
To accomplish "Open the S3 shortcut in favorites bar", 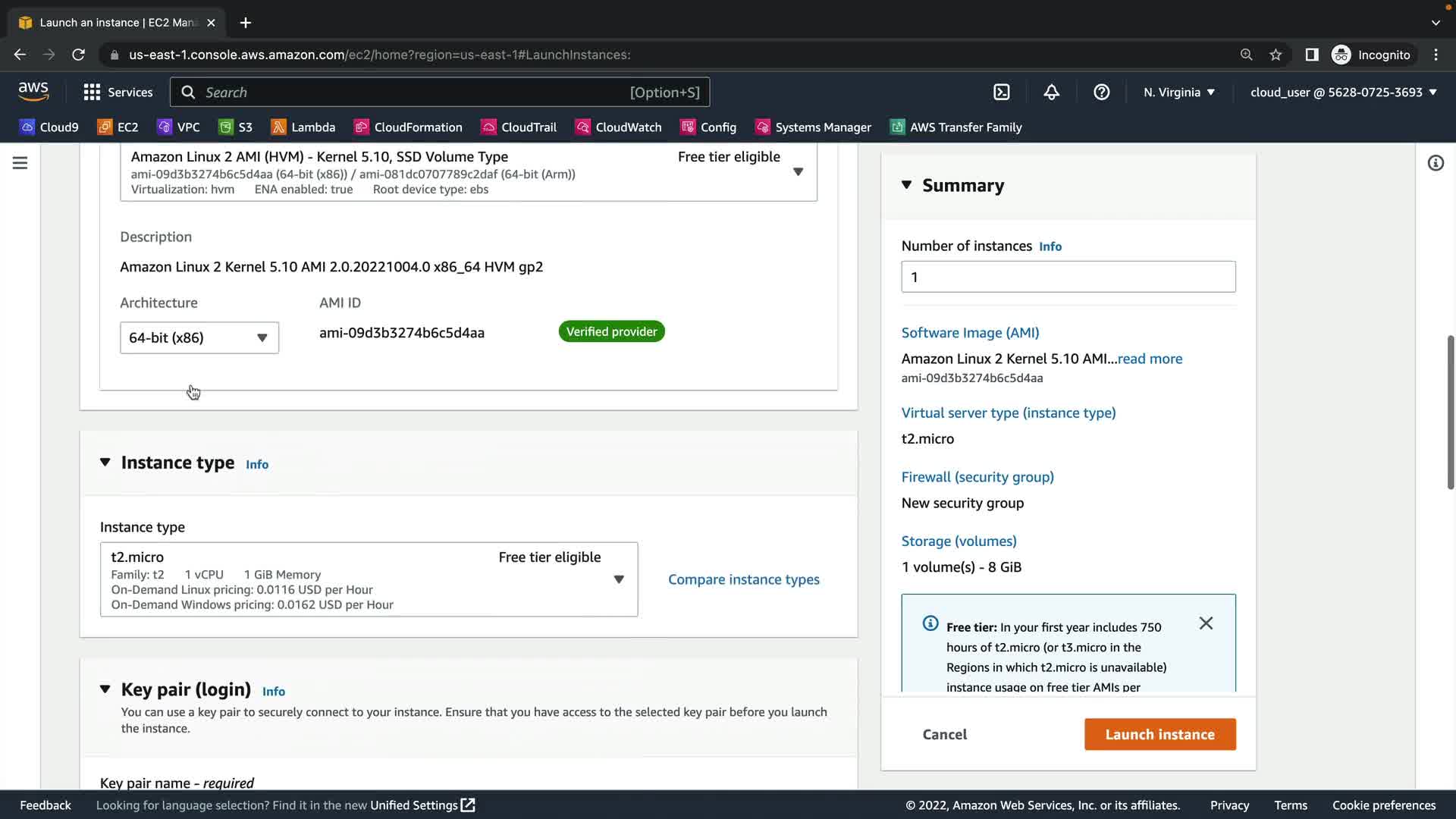I will coord(235,127).
